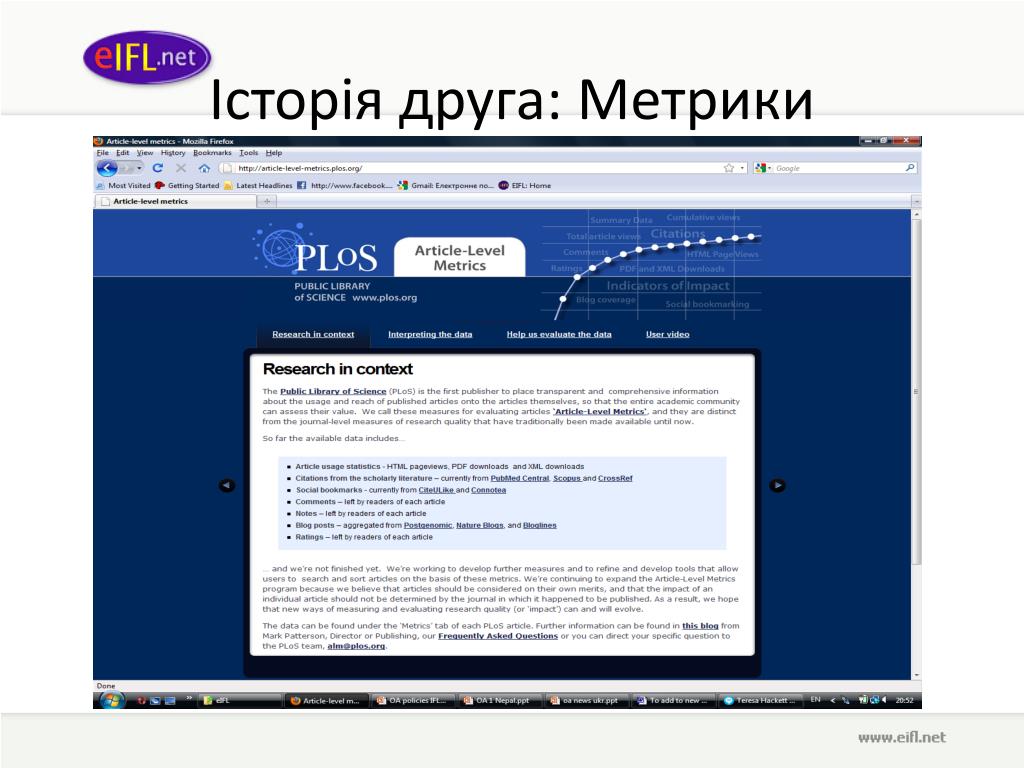Open the View menu
1024x768 pixels.
pos(145,153)
